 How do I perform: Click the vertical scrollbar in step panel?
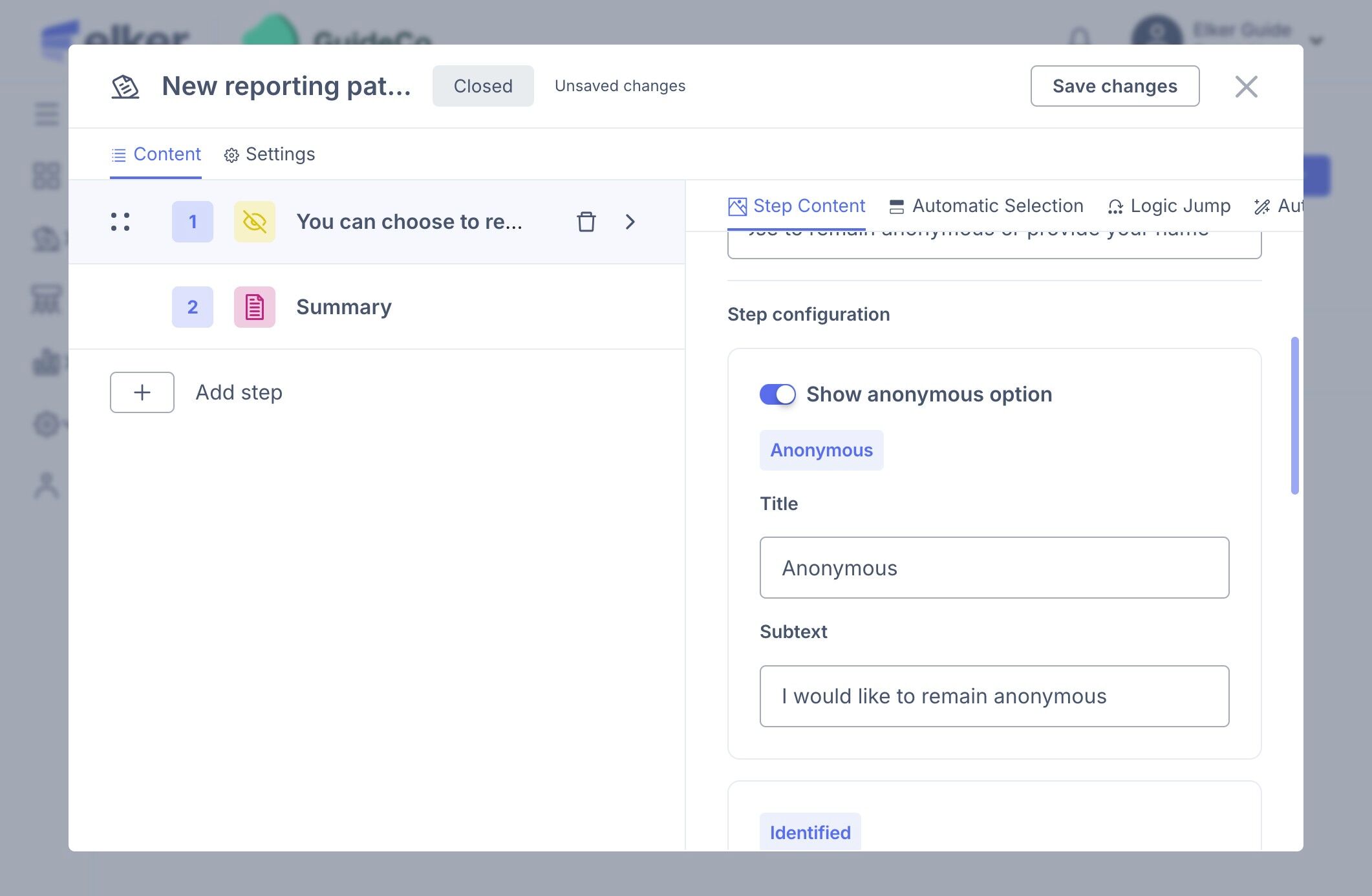tap(1294, 415)
